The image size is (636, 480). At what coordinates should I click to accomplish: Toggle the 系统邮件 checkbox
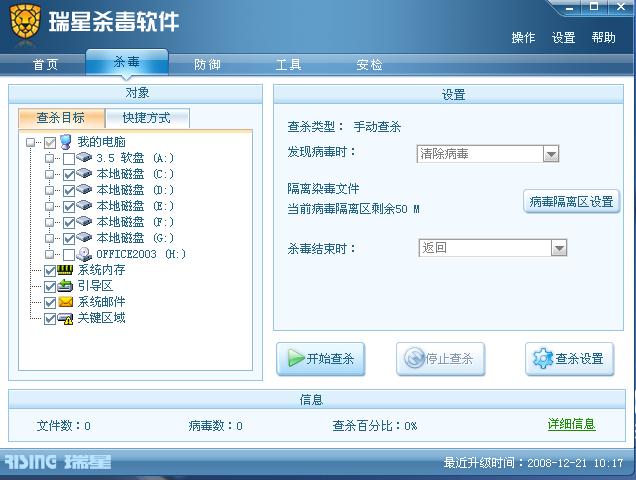pos(50,303)
